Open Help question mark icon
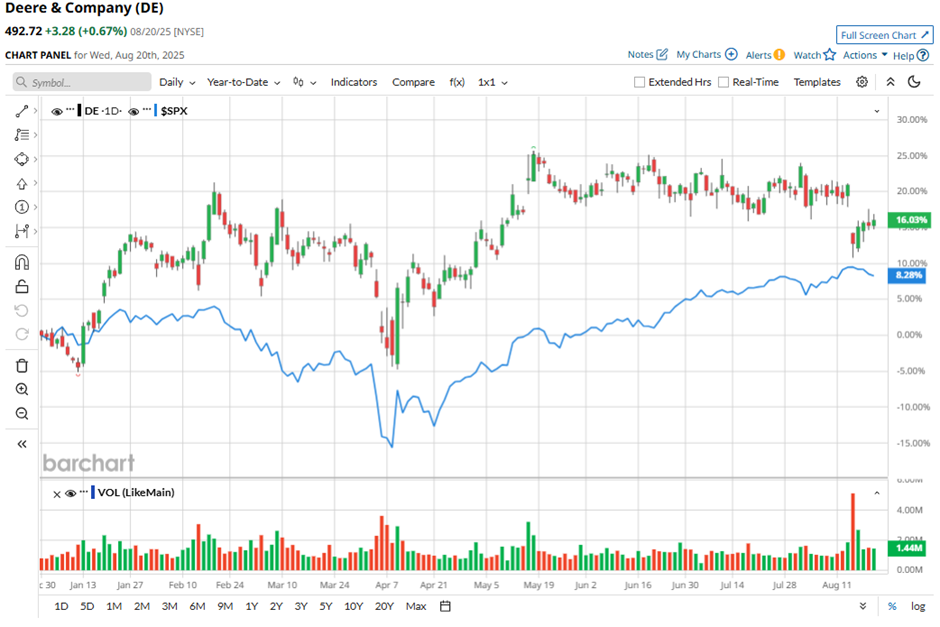Image resolution: width=940 pixels, height=627 pixels. click(923, 55)
